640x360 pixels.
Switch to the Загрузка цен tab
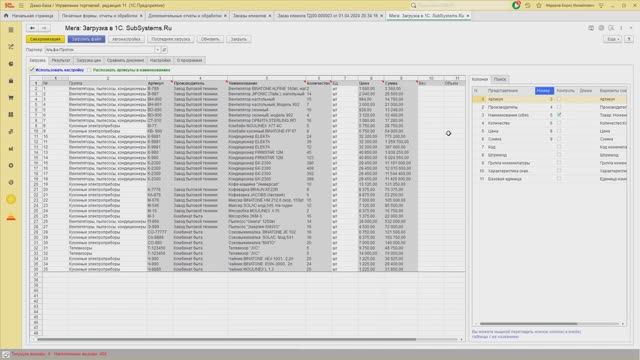point(89,60)
